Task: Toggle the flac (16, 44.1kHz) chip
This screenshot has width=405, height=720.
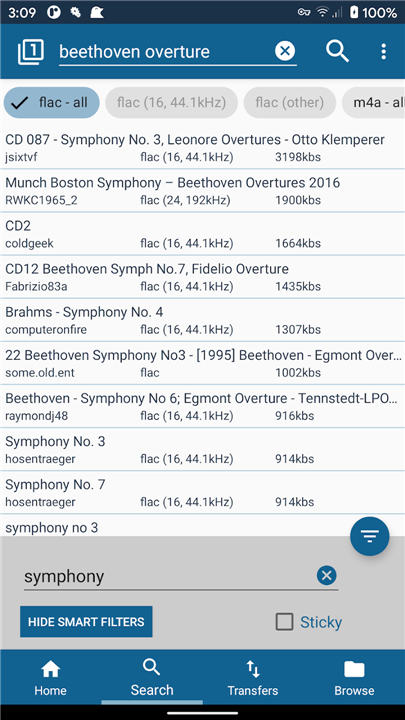Action: click(x=172, y=102)
